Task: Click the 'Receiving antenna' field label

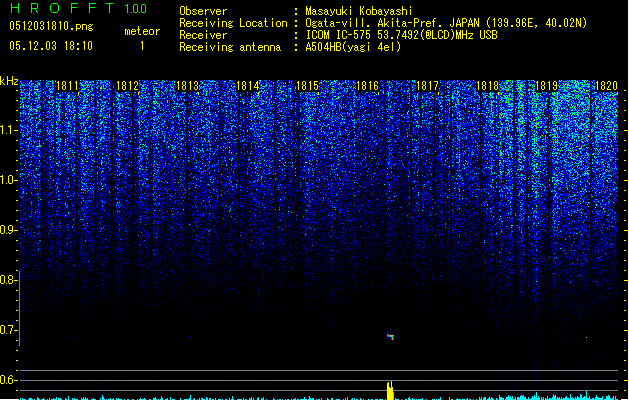Action: pos(230,47)
